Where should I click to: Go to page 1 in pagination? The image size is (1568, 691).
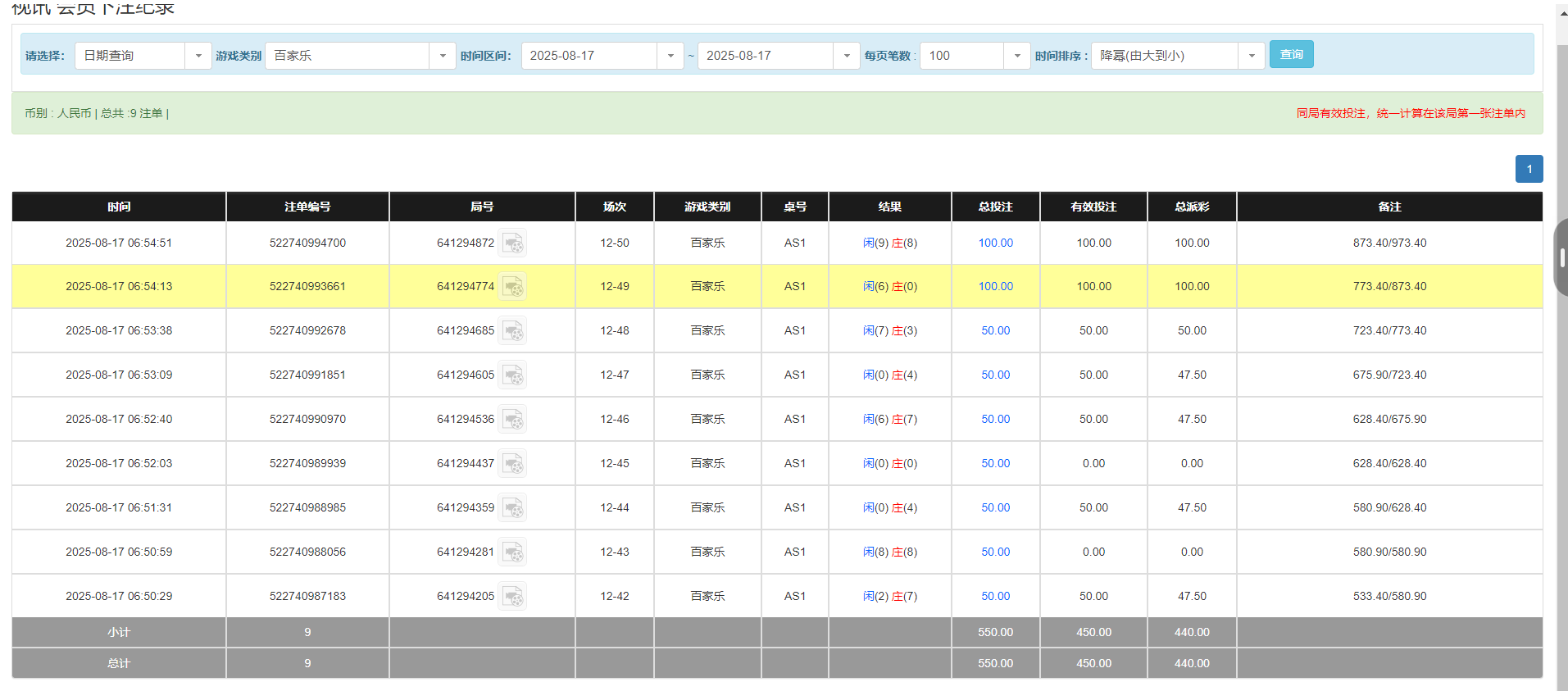pos(1529,169)
